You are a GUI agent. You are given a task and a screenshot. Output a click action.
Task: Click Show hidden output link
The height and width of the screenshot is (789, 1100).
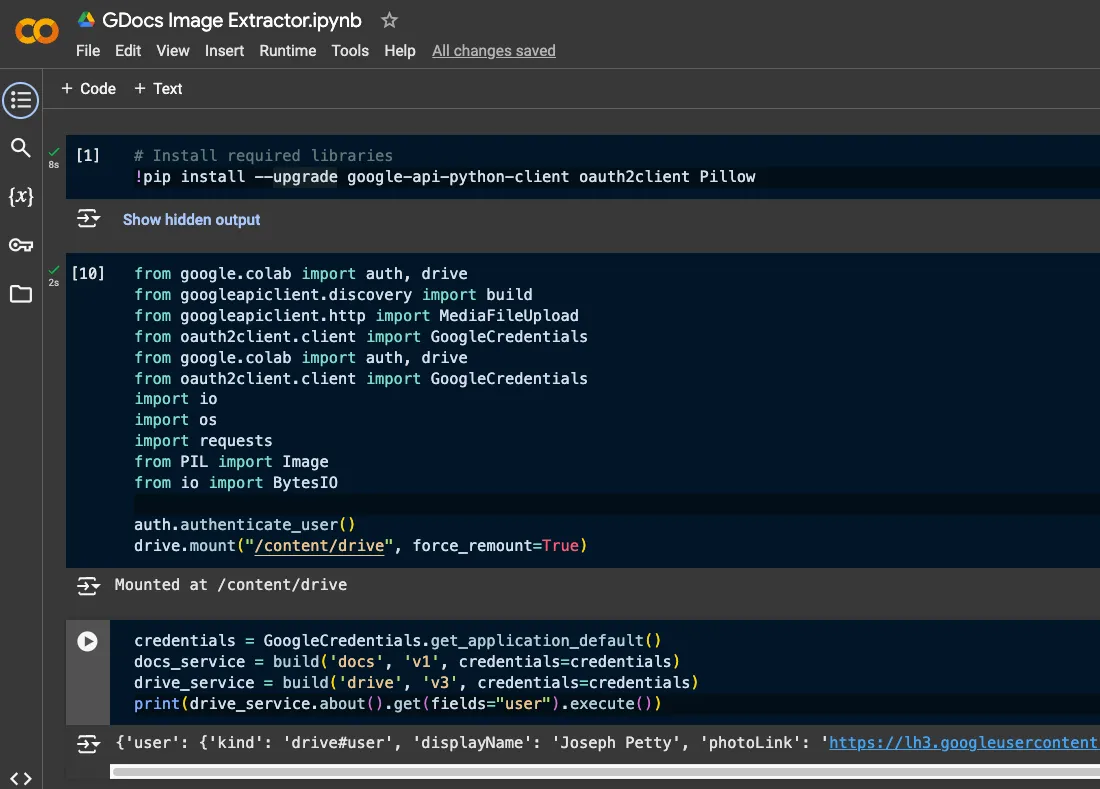pyautogui.click(x=191, y=220)
